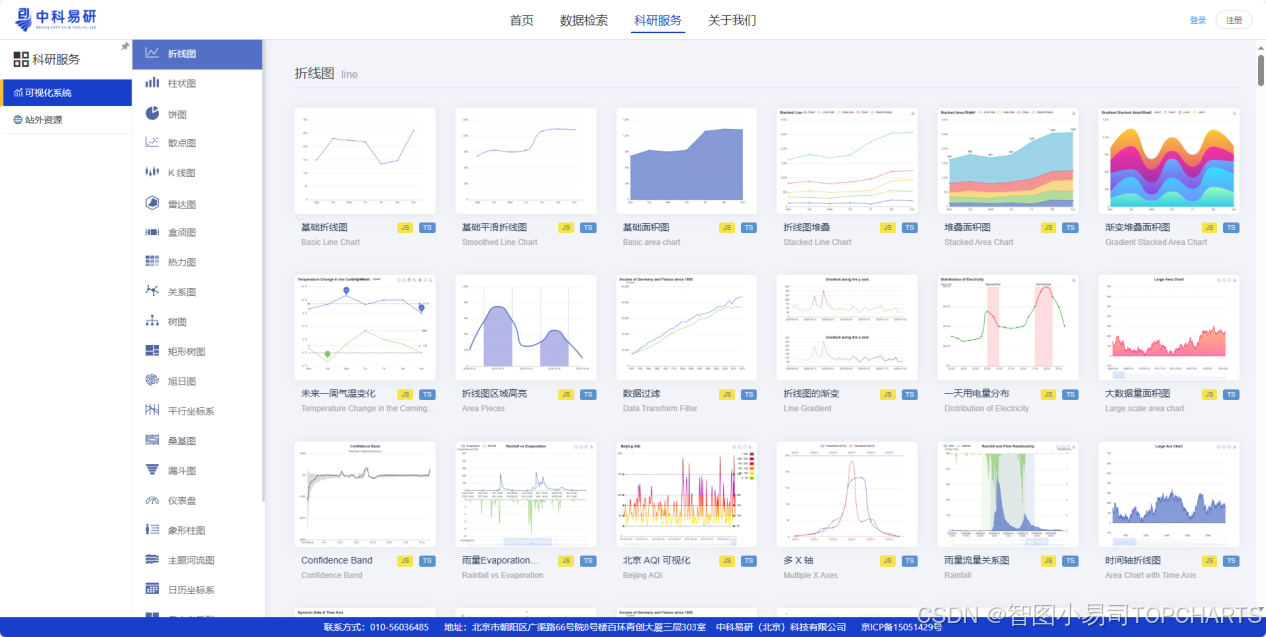Click the 主题河流图 theme river icon
Viewport: 1266px width, 637px height.
click(x=152, y=559)
